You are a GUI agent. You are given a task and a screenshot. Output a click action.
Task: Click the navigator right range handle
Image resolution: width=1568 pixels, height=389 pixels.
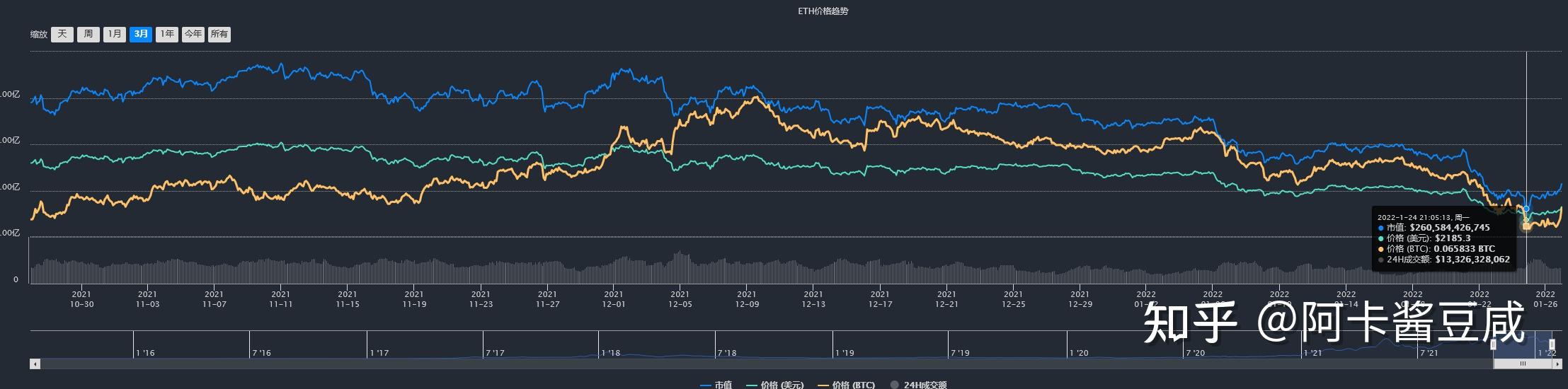pos(1552,344)
